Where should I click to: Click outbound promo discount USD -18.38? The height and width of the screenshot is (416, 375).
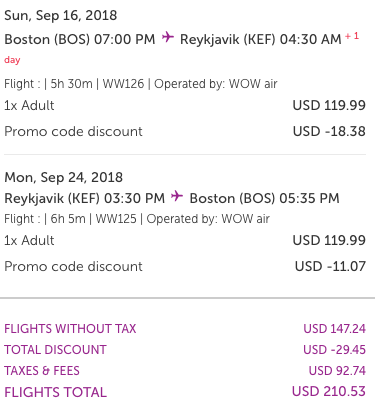(329, 131)
